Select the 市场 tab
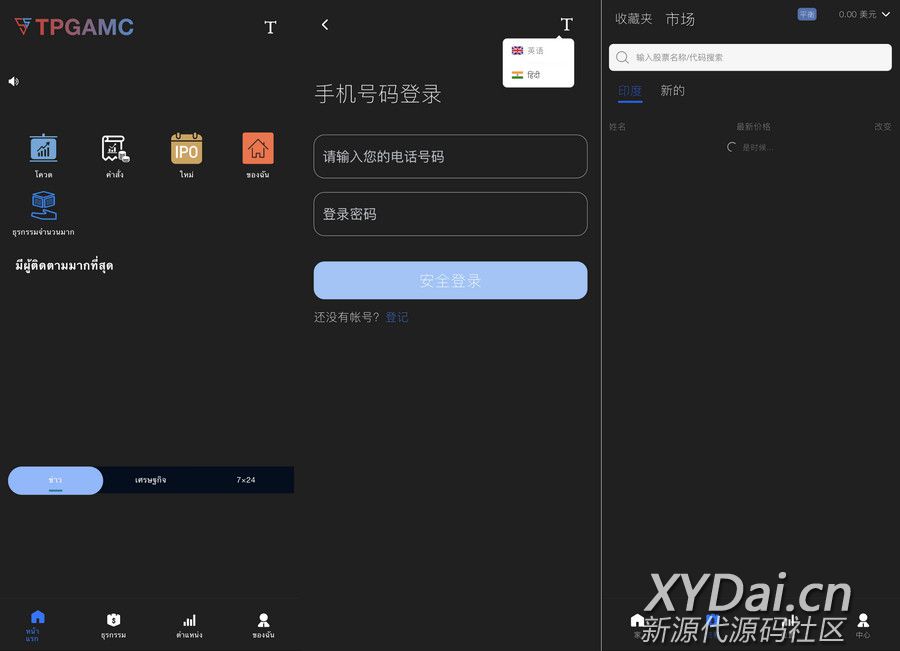 680,19
